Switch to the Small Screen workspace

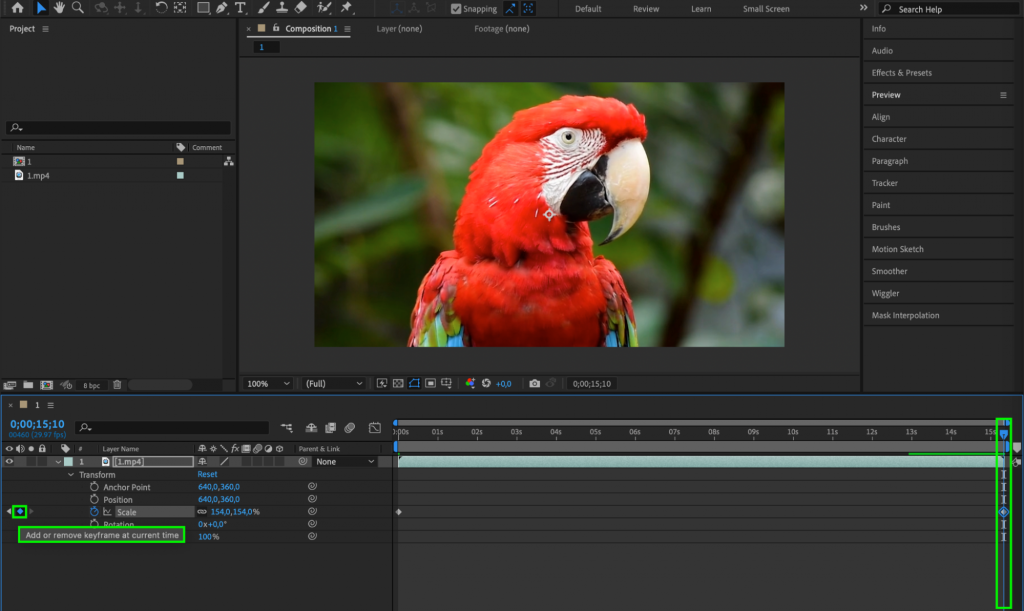coord(765,8)
